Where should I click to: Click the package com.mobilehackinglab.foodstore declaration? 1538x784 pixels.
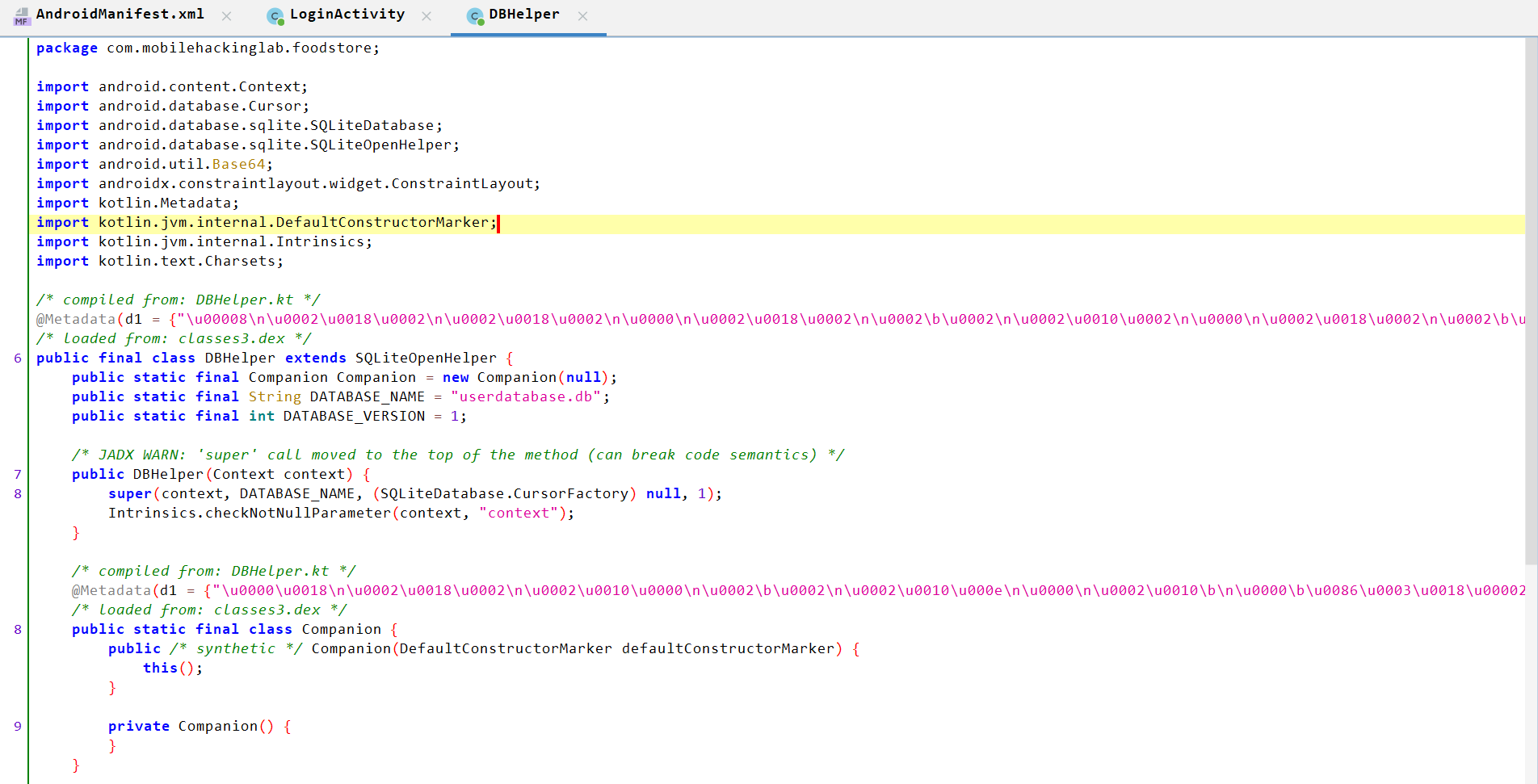[x=202, y=48]
